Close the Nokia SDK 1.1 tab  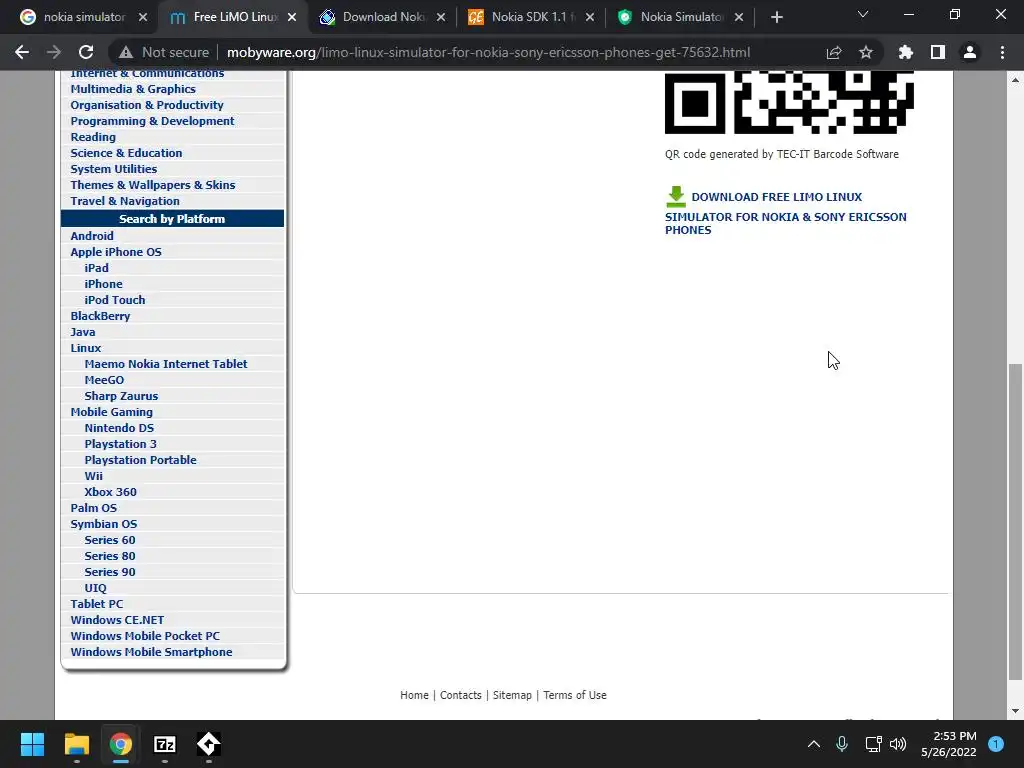590,18
